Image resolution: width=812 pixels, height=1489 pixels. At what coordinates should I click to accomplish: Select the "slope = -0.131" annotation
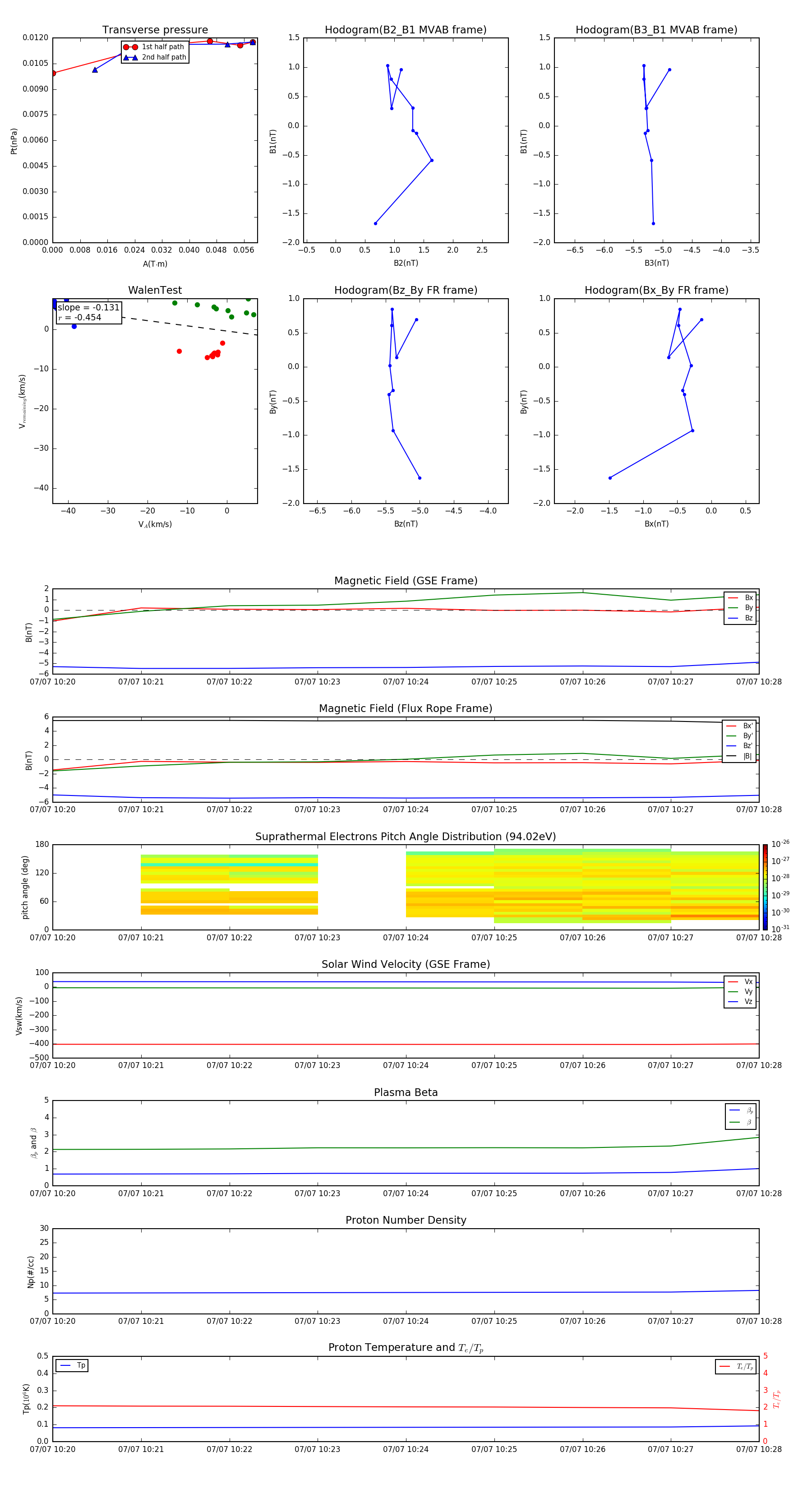[x=88, y=308]
